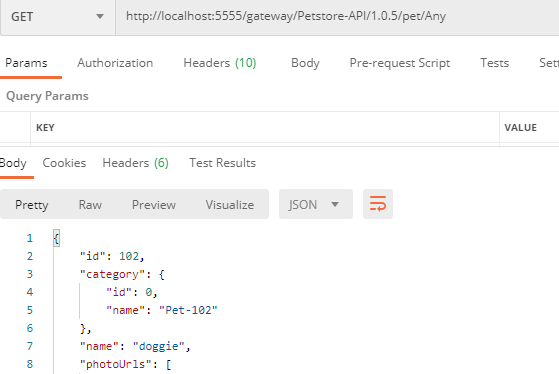
Task: Open the Authorization tab
Action: tap(115, 63)
